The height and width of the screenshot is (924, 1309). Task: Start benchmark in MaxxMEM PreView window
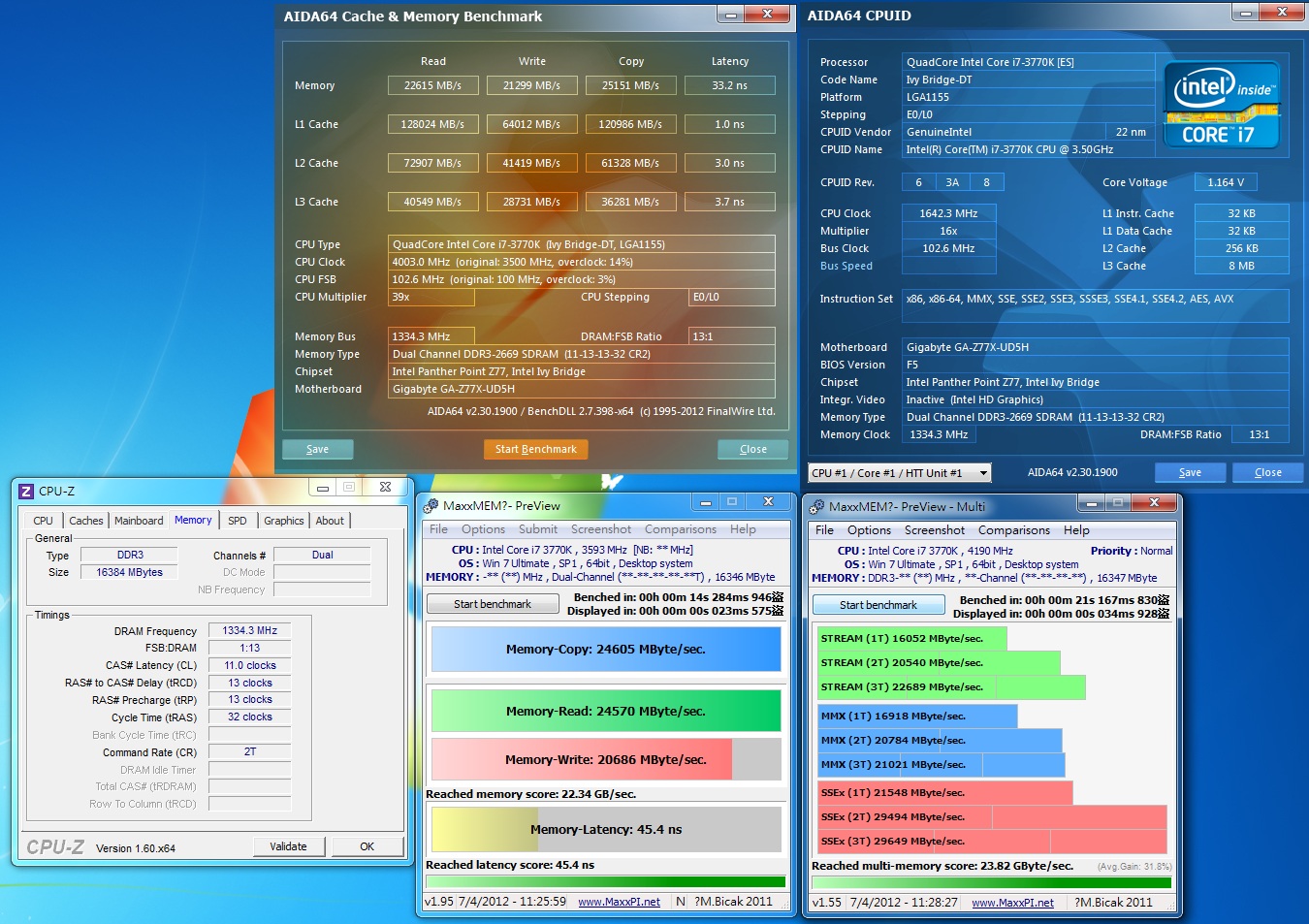(493, 604)
